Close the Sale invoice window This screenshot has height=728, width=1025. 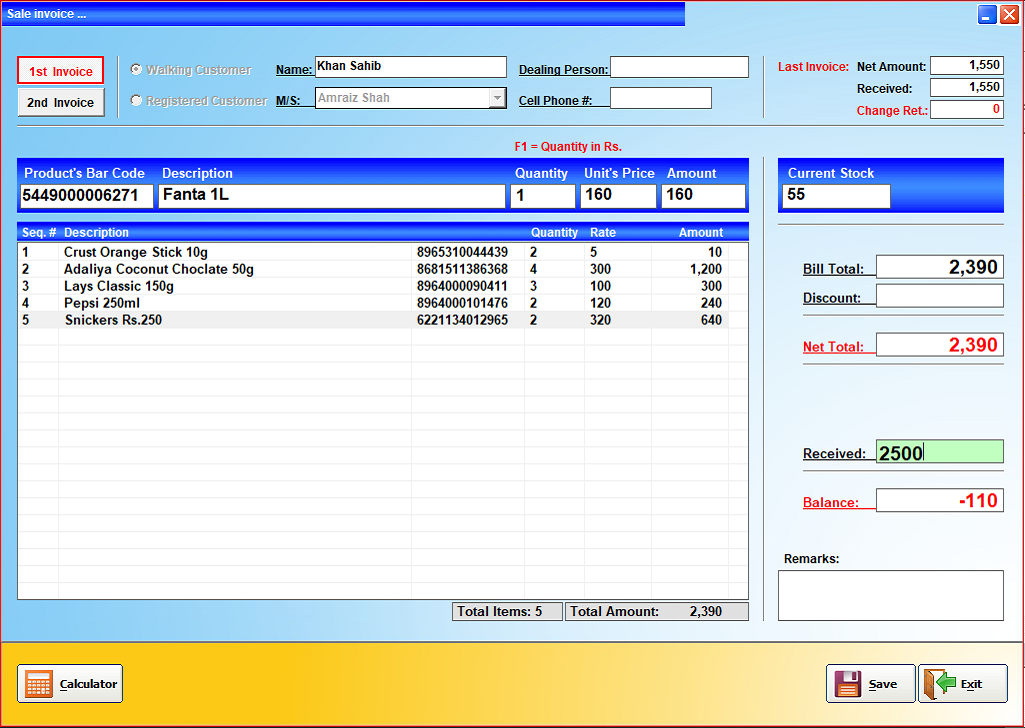(1009, 14)
